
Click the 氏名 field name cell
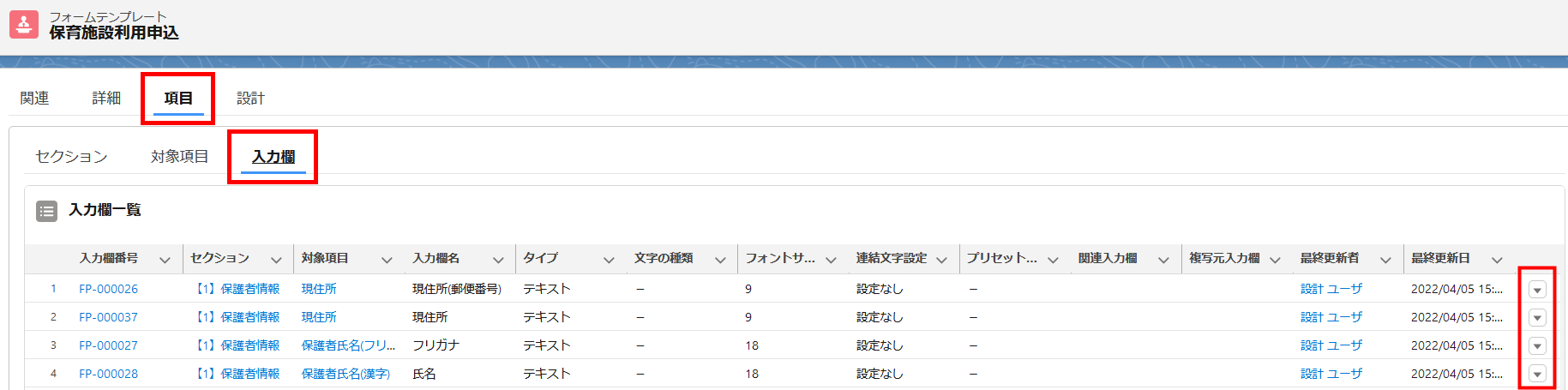tap(424, 374)
